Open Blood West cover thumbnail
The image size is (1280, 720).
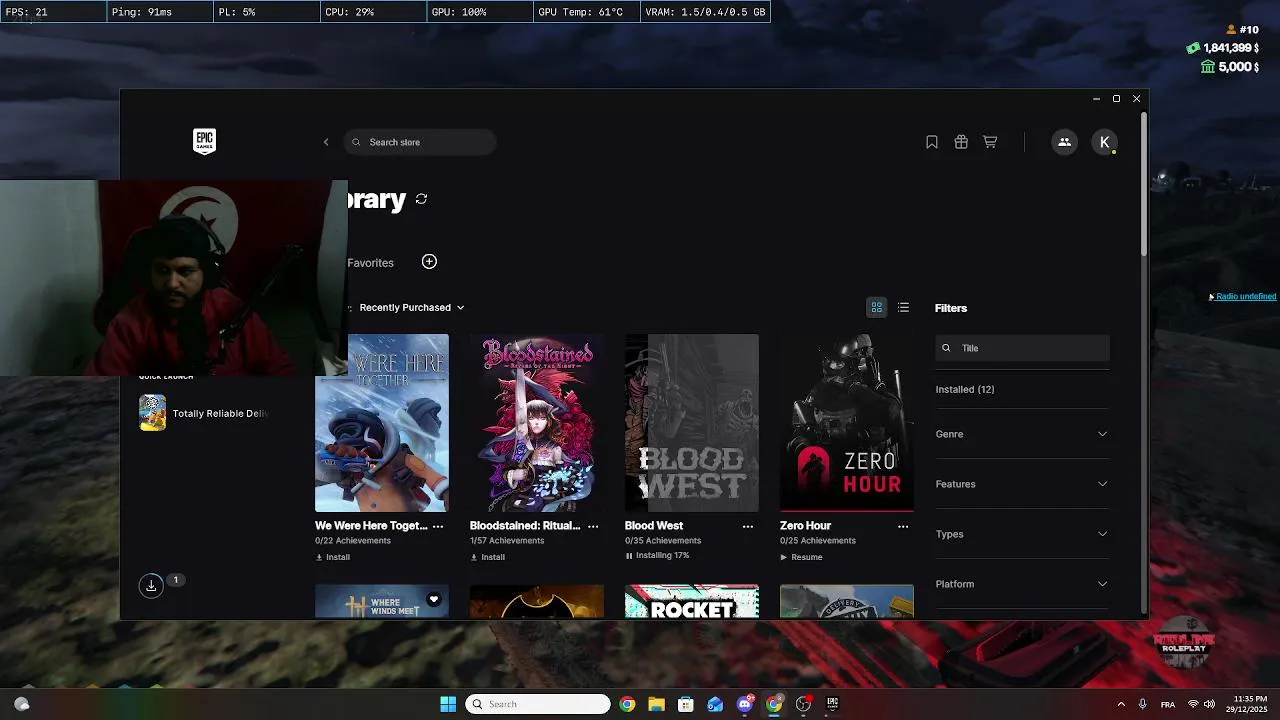(692, 423)
